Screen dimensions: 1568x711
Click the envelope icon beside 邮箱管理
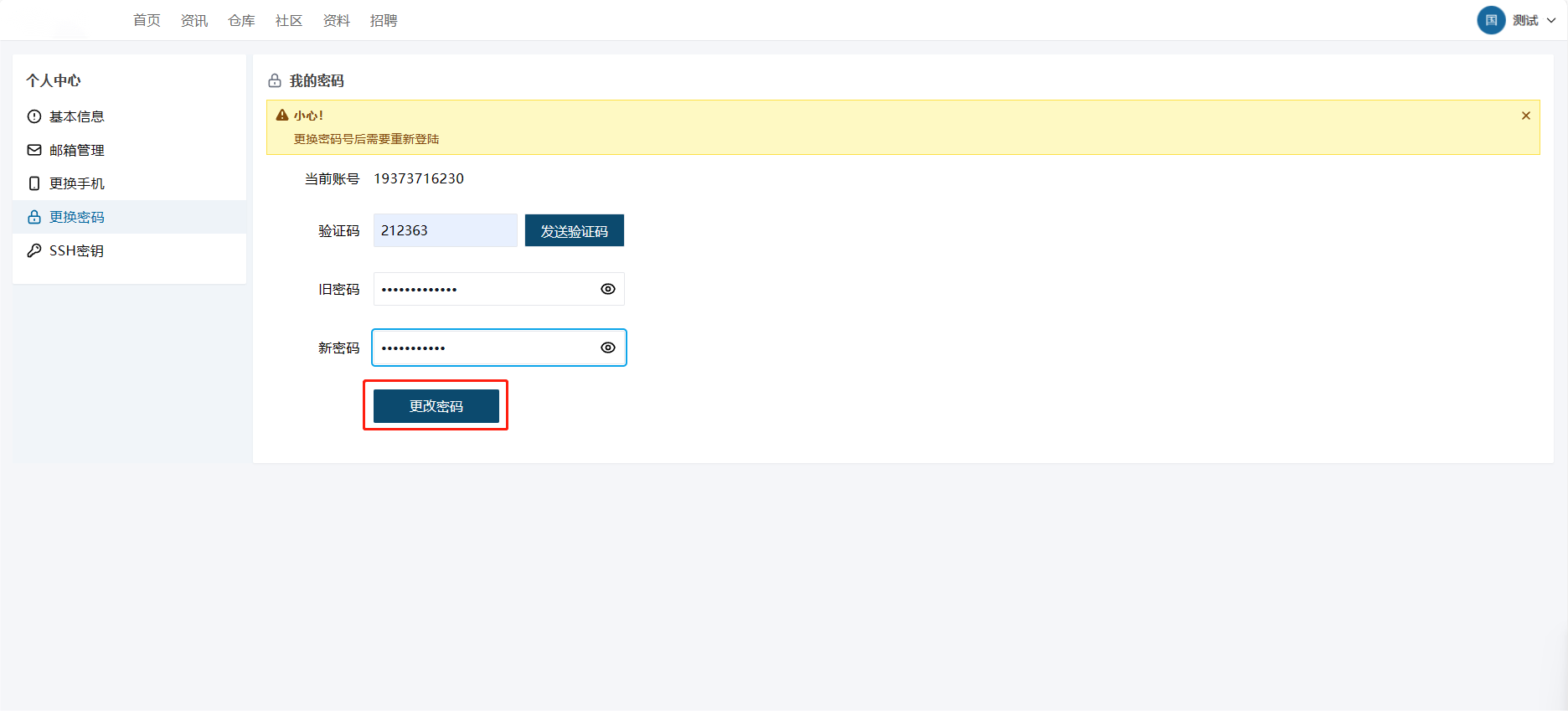tap(34, 150)
